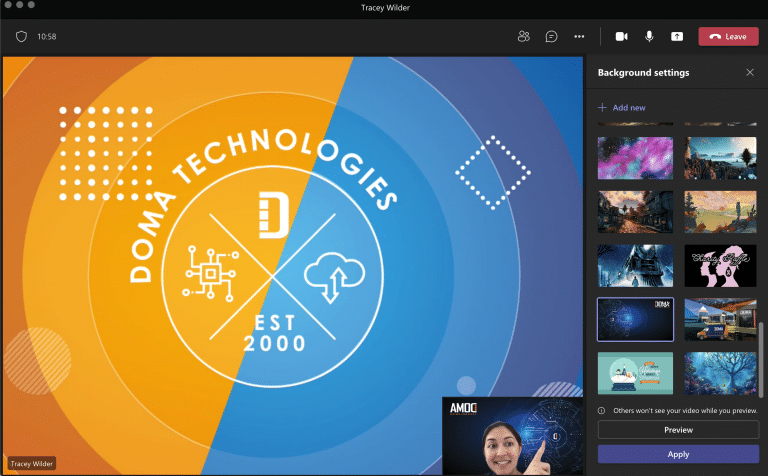Click the Preview button
768x476 pixels.
tap(678, 430)
